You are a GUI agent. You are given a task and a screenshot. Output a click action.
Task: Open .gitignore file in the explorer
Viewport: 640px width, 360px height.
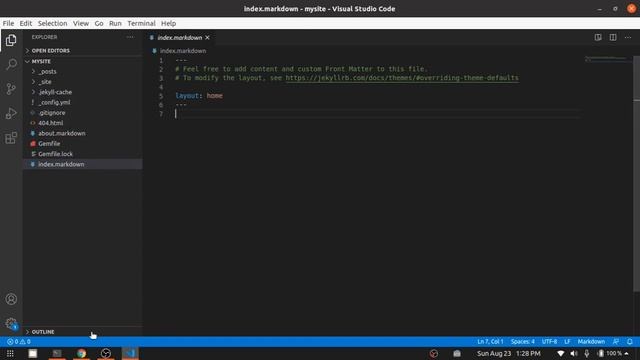tap(83, 113)
